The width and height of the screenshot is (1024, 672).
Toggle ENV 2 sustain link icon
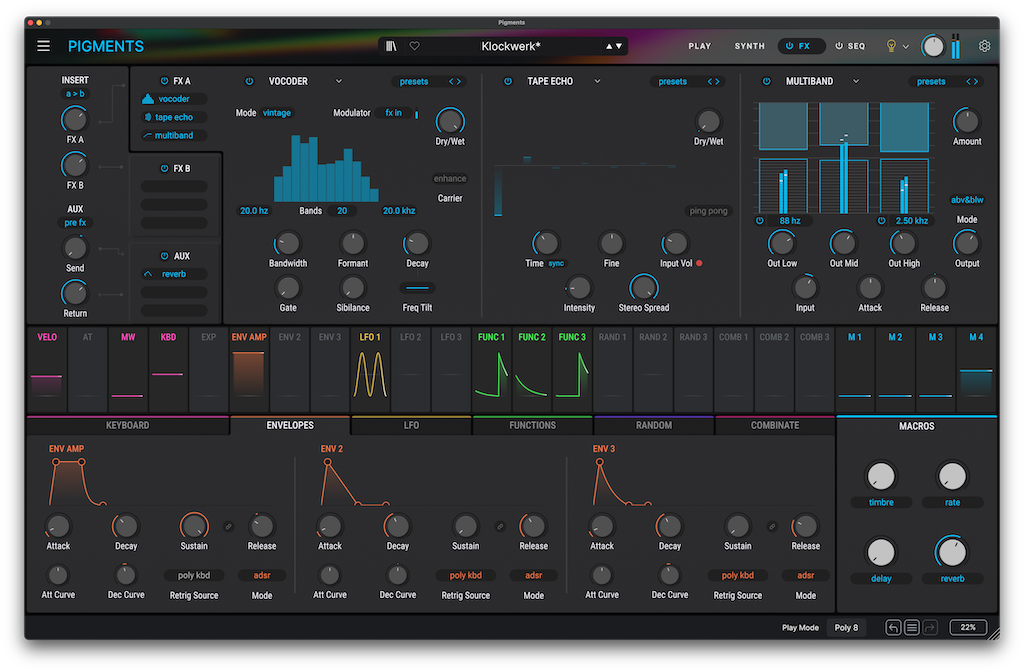(500, 526)
